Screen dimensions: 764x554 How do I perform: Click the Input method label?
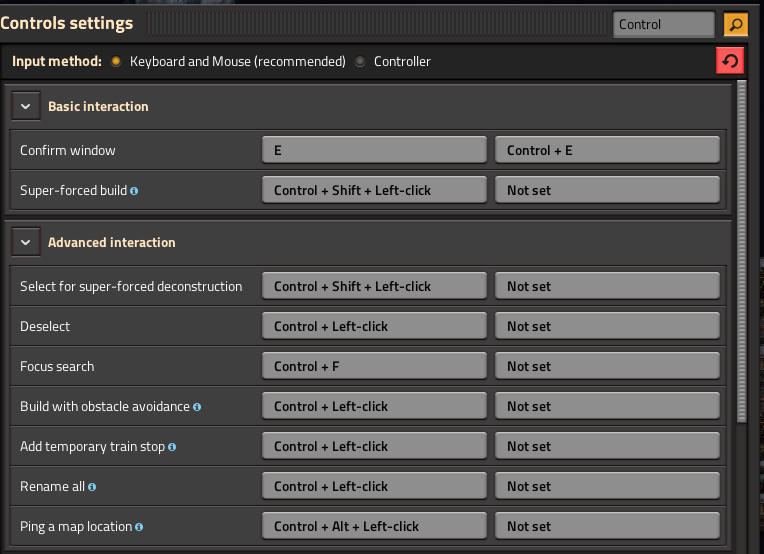(x=57, y=61)
